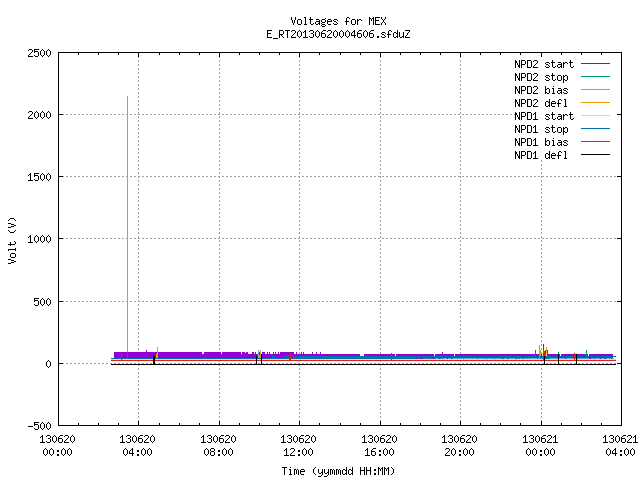The image size is (640, 480).
Task: Click the green NPD2 stop legend line
Action: click(595, 77)
